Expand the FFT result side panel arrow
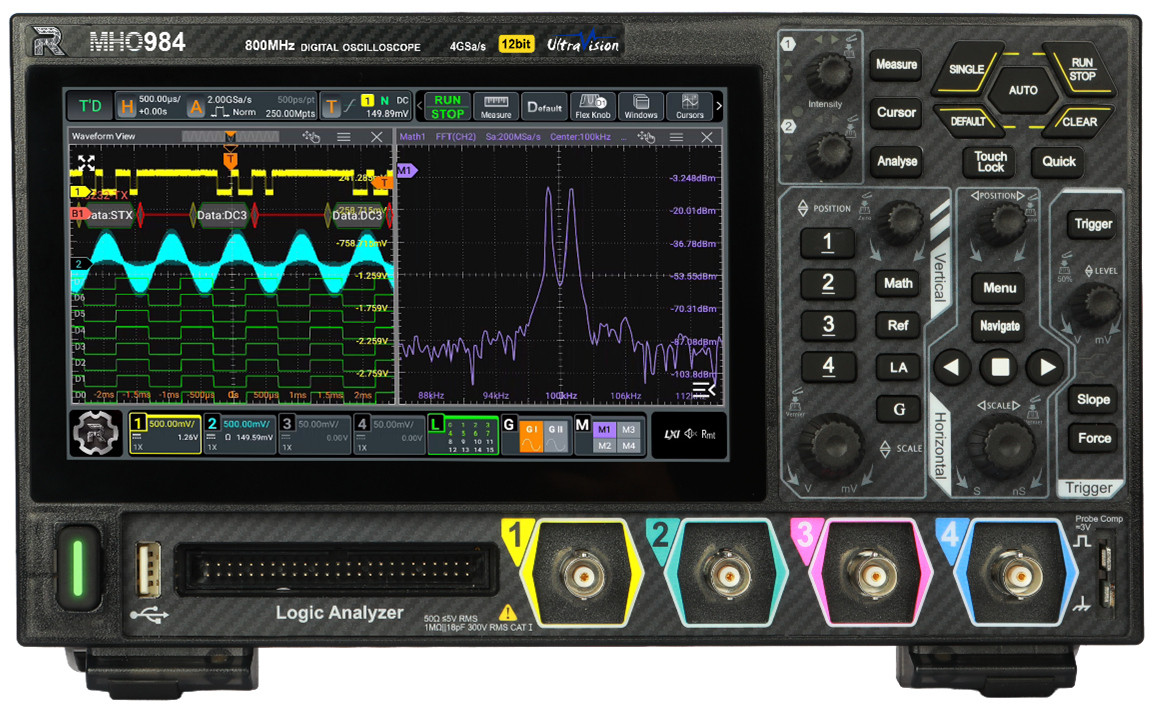The image size is (1152, 708). click(x=704, y=389)
